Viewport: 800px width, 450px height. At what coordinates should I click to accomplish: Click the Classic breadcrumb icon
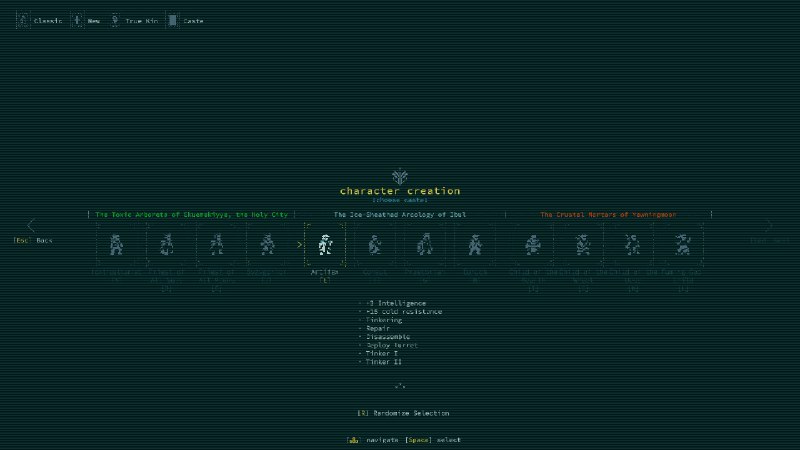click(23, 20)
